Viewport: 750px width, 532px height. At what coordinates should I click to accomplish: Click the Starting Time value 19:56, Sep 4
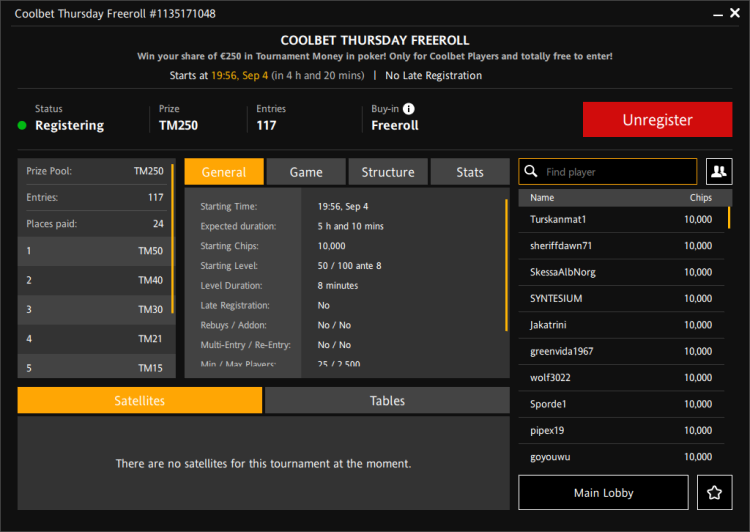click(343, 207)
